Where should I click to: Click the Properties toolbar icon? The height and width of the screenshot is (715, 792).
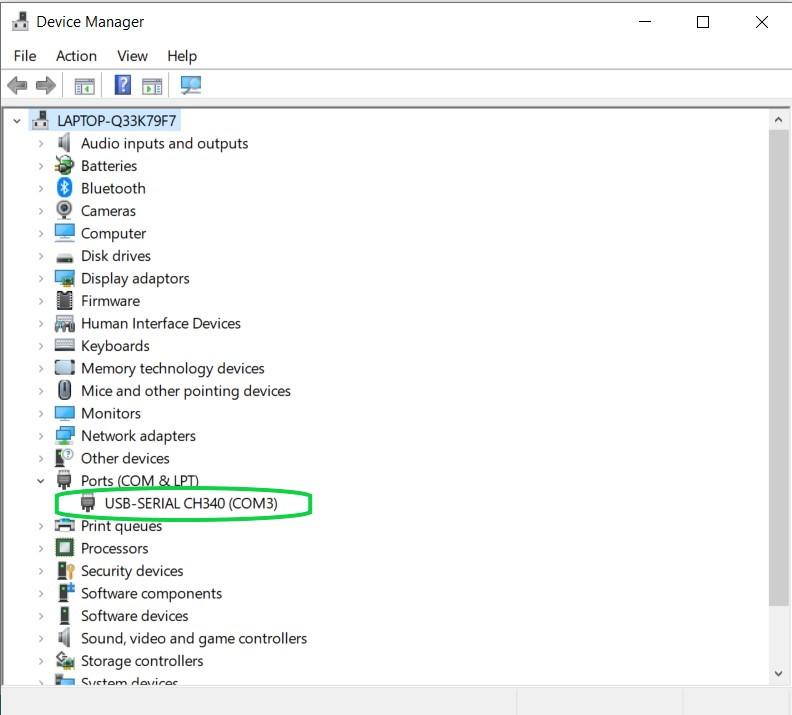pyautogui.click(x=85, y=86)
